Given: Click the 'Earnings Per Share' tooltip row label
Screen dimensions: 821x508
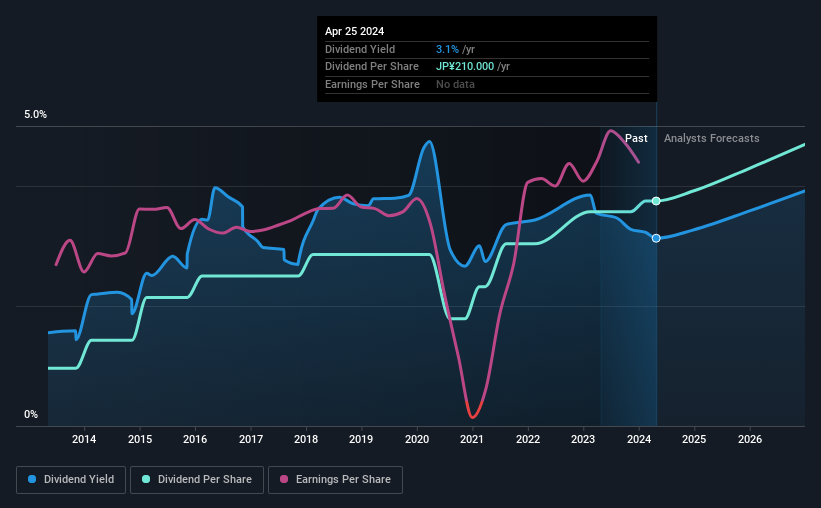Looking at the screenshot, I should 372,84.
